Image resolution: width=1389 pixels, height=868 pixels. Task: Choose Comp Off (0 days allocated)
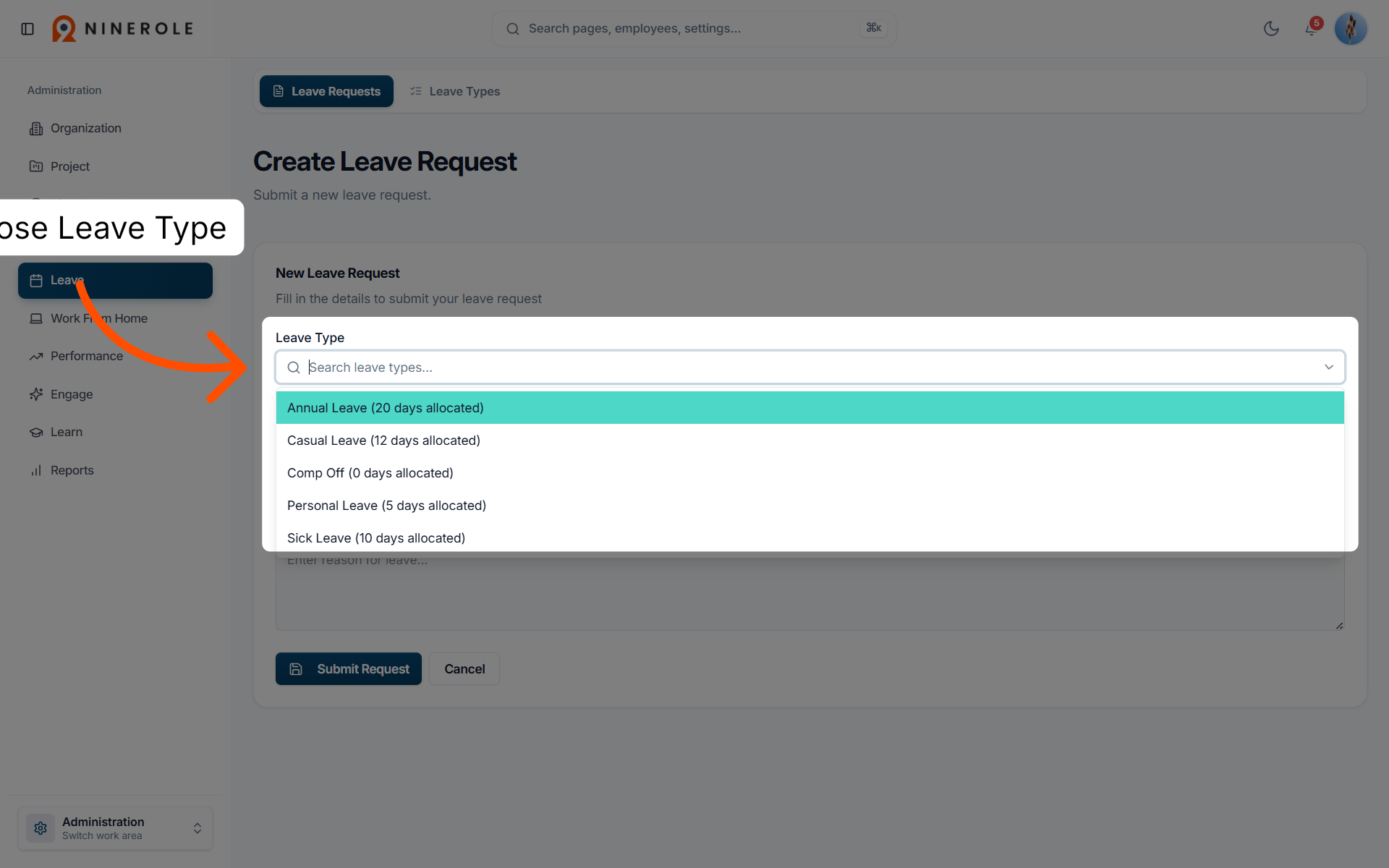coord(810,473)
